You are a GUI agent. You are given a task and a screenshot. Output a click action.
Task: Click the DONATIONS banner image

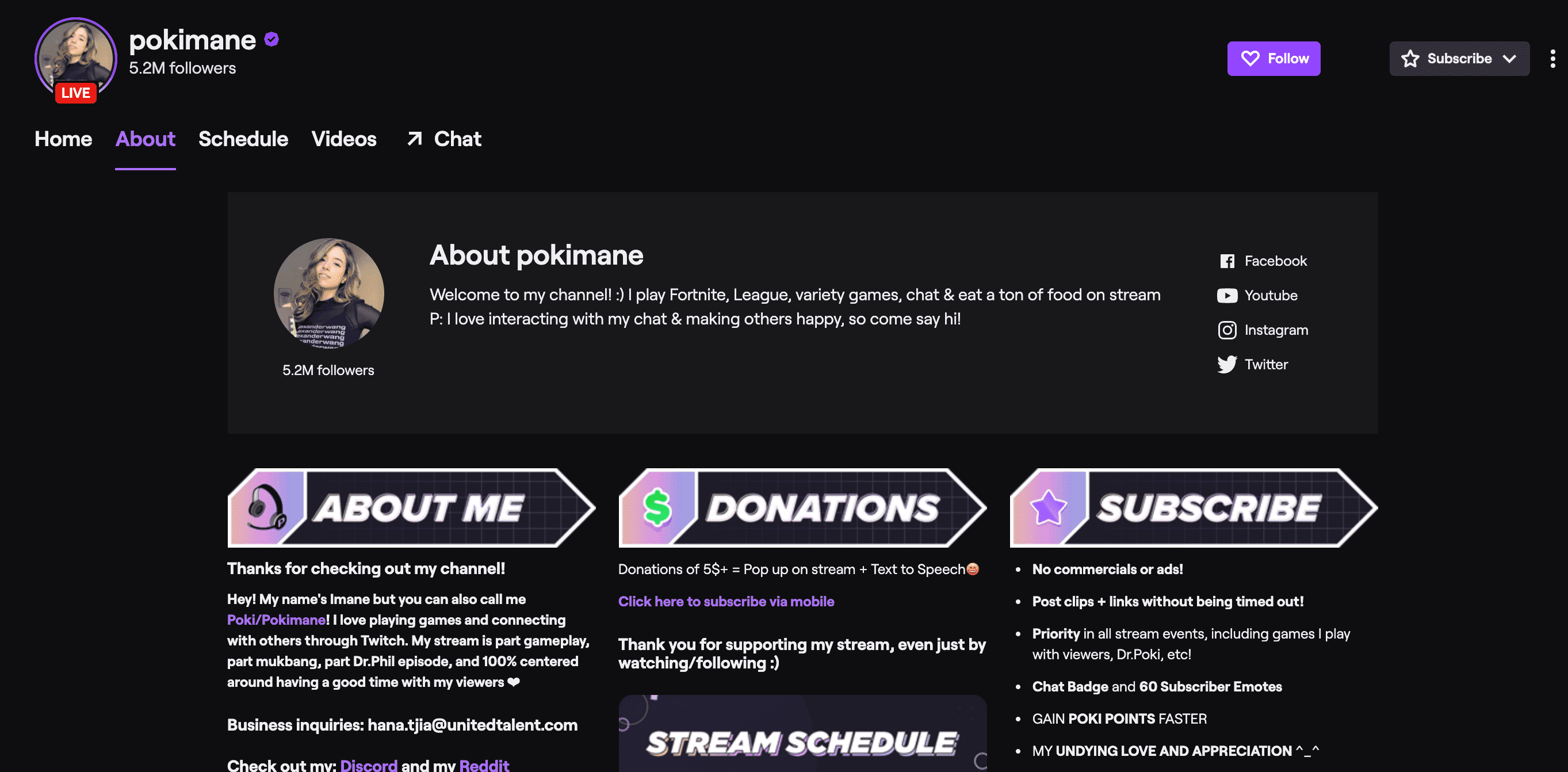coord(802,507)
